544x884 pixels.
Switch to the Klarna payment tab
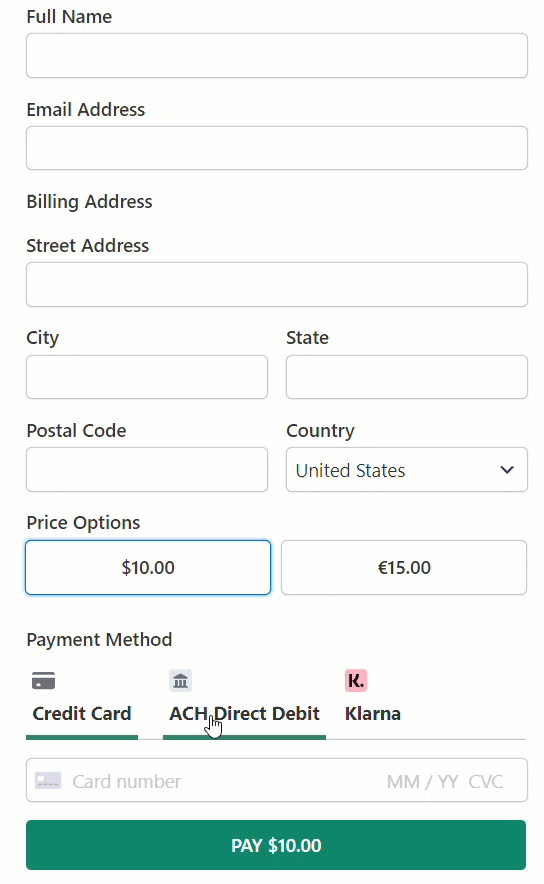click(x=373, y=702)
